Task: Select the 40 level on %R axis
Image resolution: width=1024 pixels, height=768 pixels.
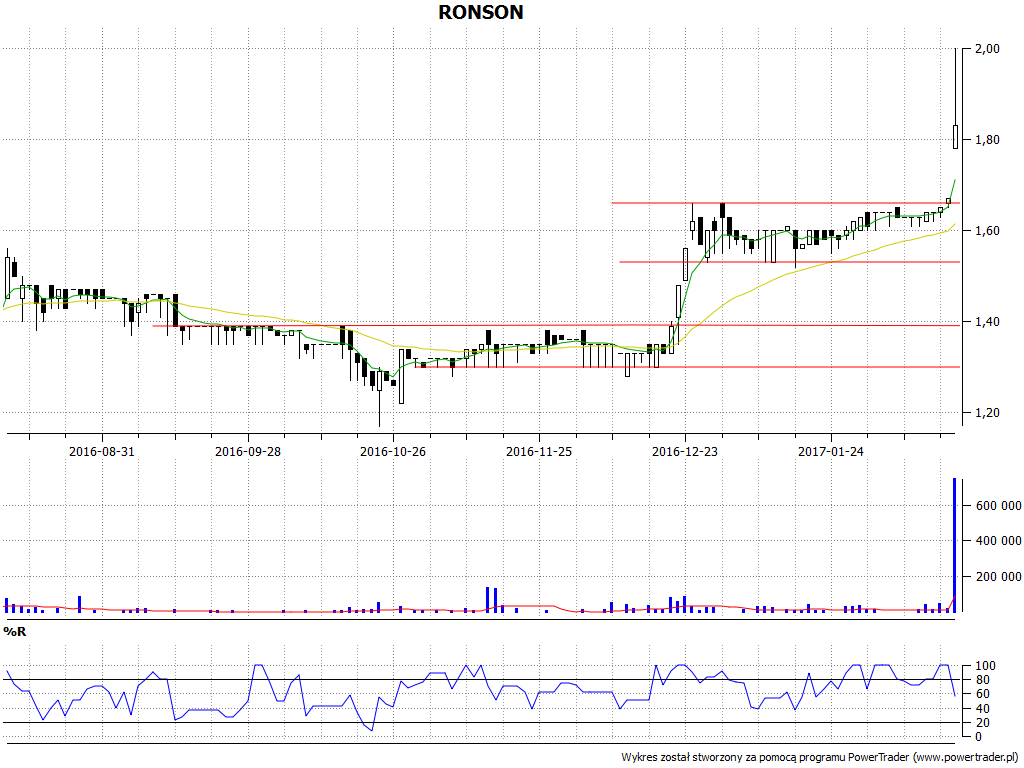Action: coord(982,709)
